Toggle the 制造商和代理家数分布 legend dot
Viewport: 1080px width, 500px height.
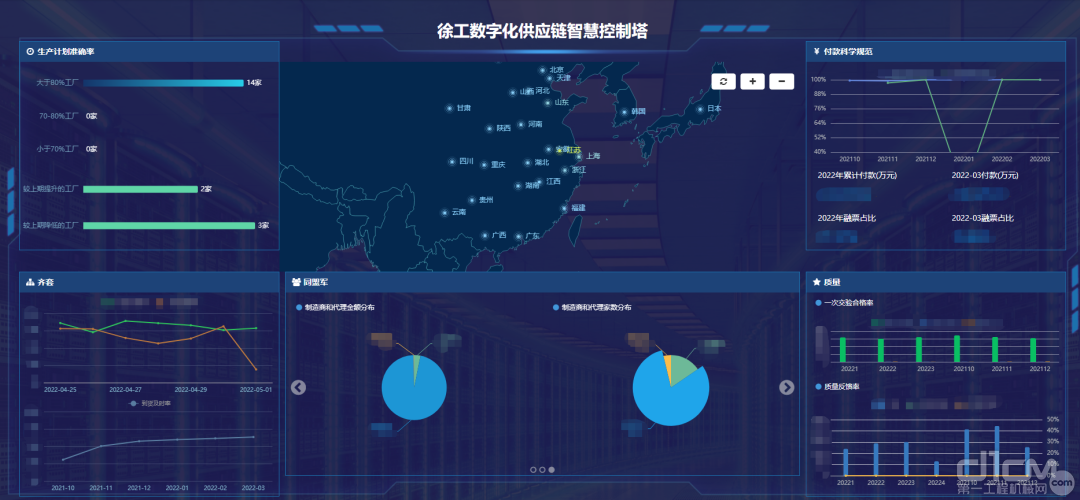(556, 307)
